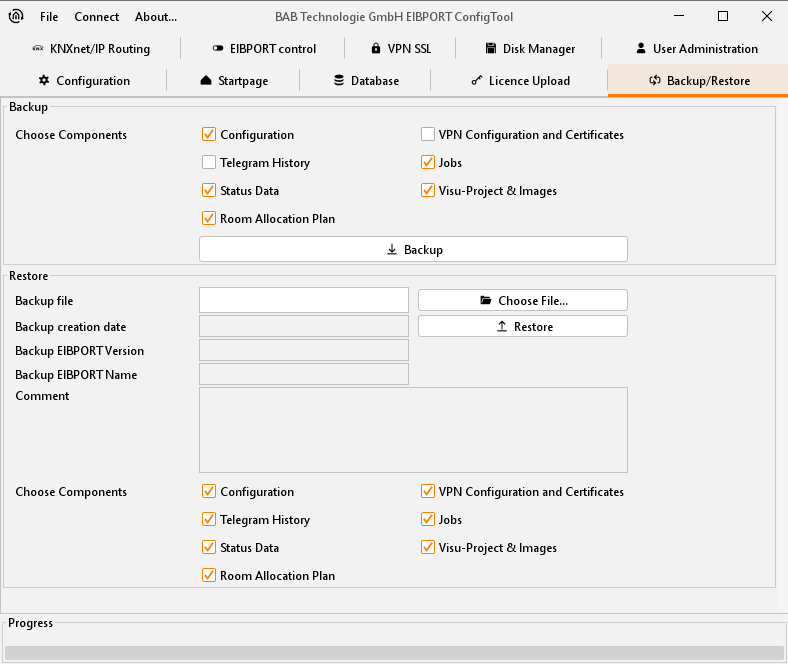
Task: Click the Disk Manager save icon
Action: point(492,49)
